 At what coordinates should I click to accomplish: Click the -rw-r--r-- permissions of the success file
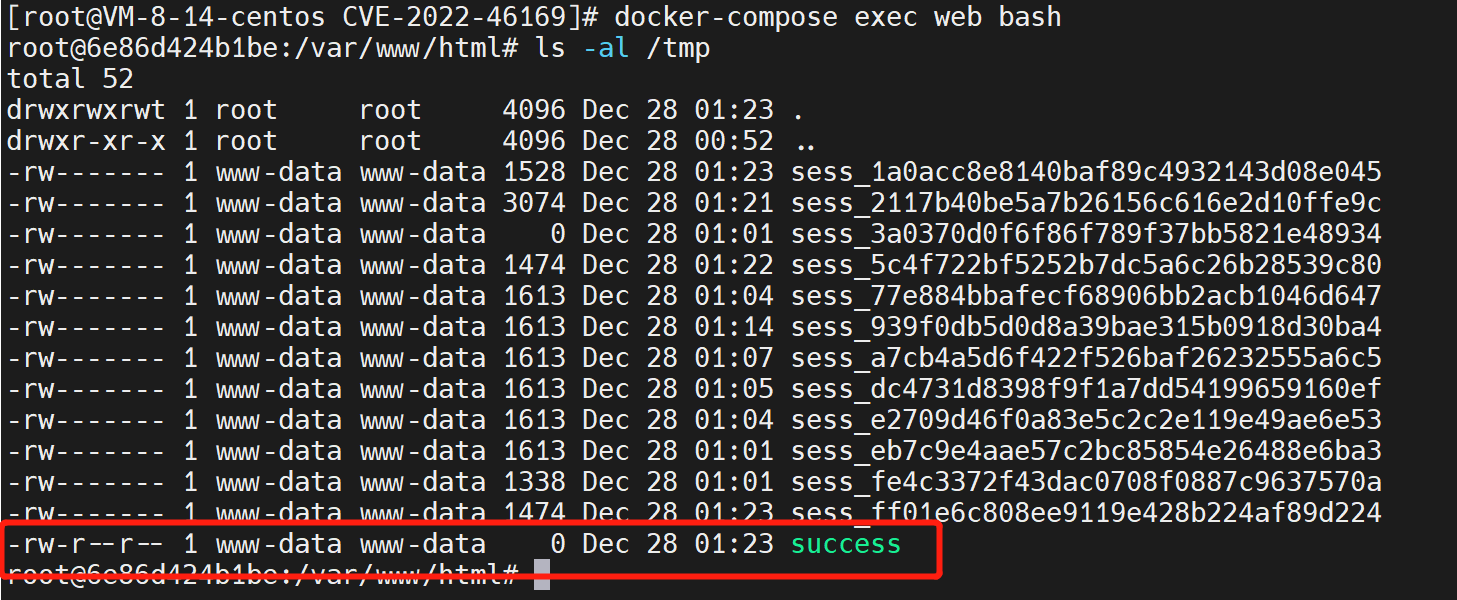click(86, 545)
